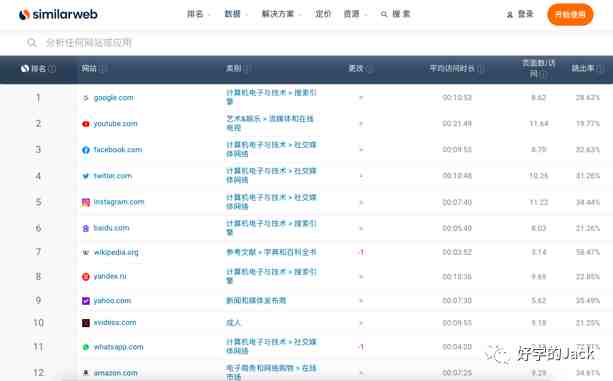The height and width of the screenshot is (381, 613).
Task: Click the 登录 login link
Action: 520,14
